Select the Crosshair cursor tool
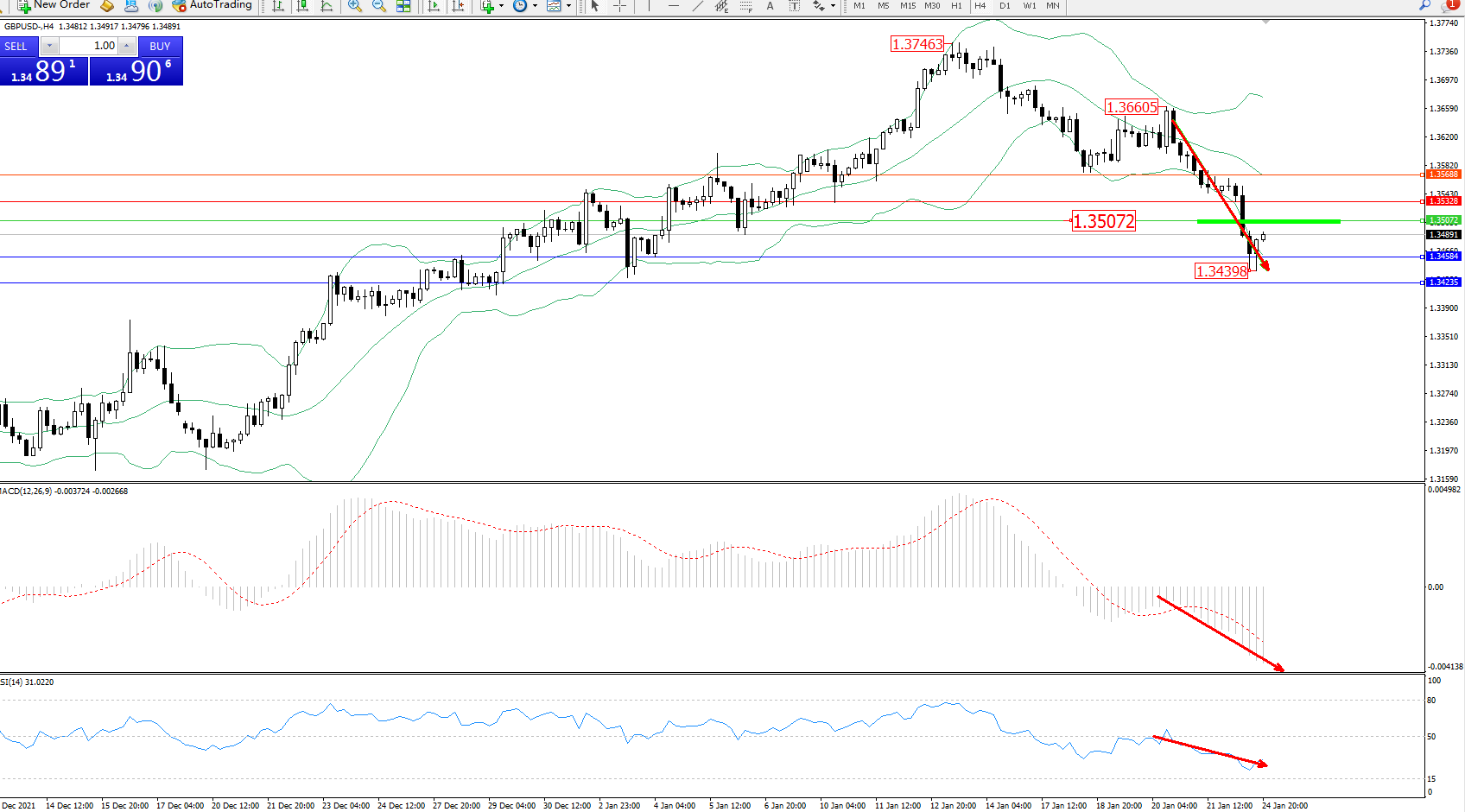Viewport: 1465px width, 812px height. [619, 6]
